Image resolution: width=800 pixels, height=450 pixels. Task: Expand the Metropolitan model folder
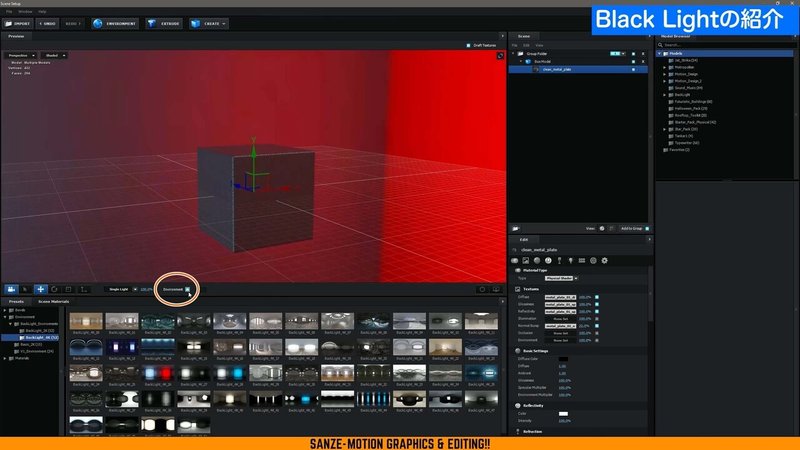664,67
